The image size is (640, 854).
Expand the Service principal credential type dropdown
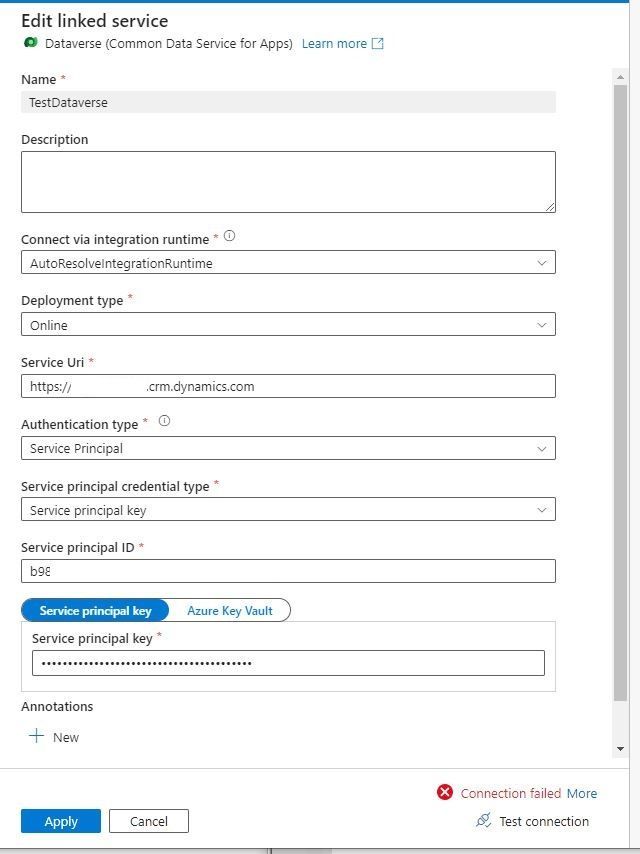pyautogui.click(x=541, y=509)
